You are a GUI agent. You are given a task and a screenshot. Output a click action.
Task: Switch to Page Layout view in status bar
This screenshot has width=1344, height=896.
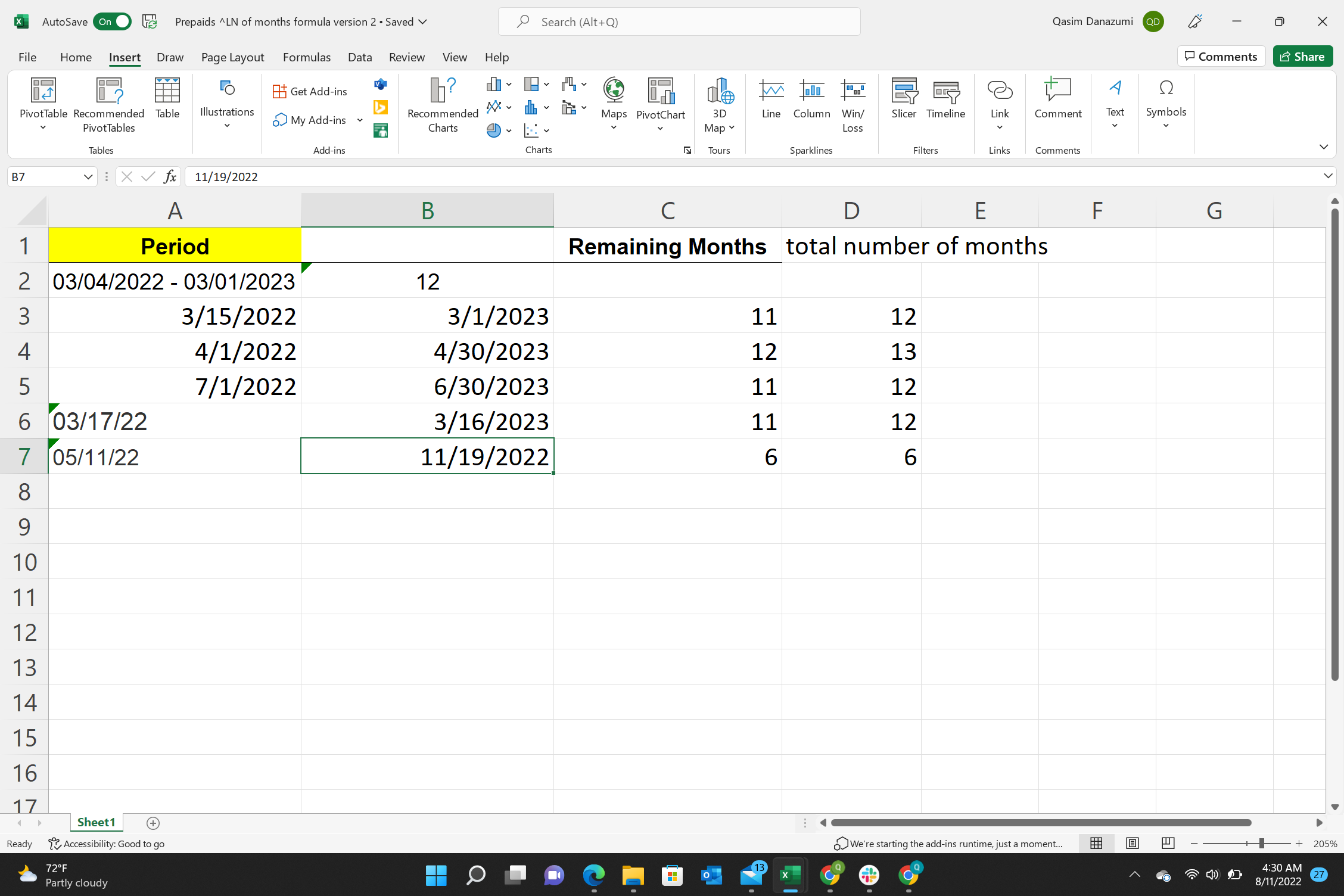coord(1133,844)
